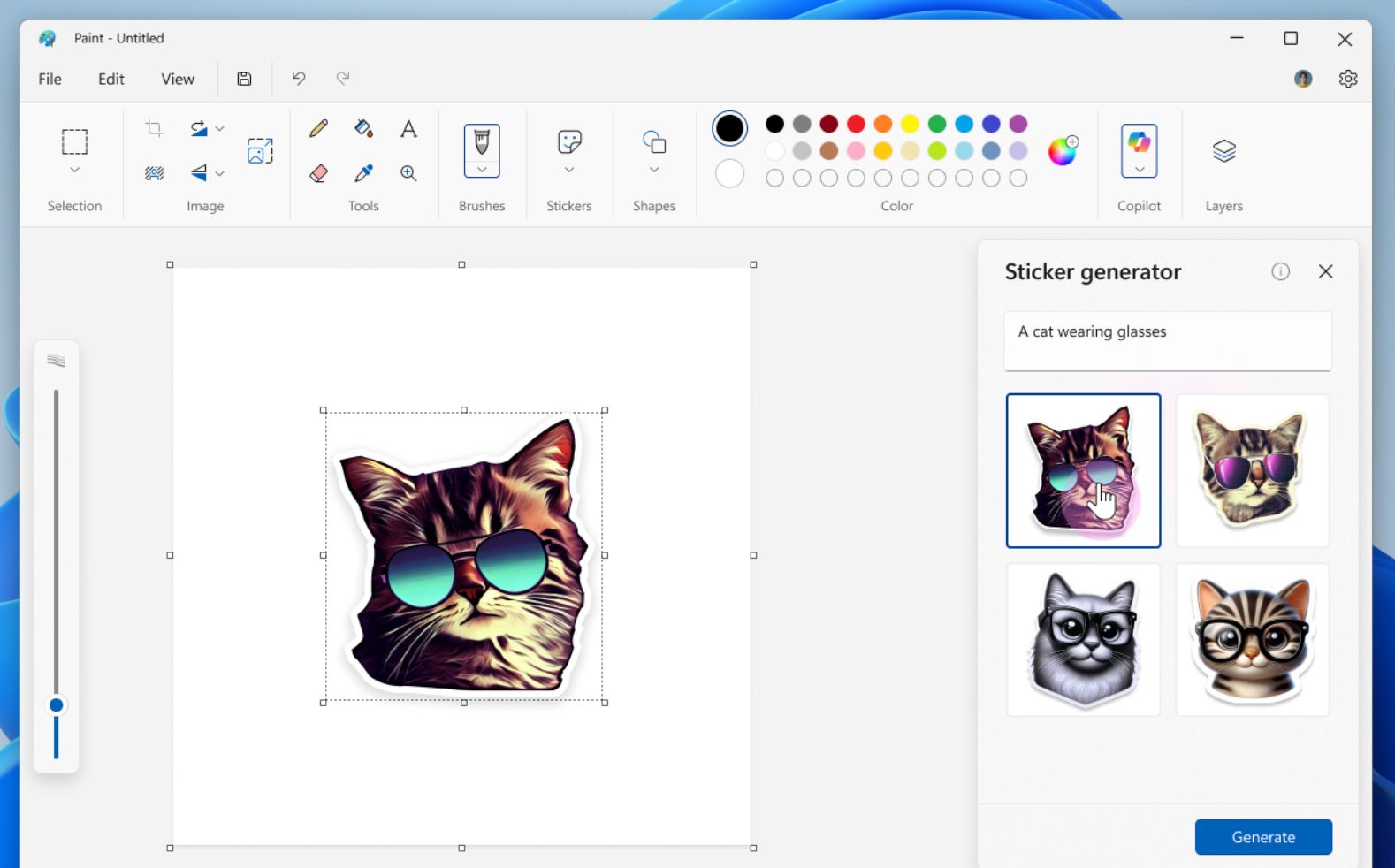
Task: Select the Fill bucket tool
Action: coord(363,129)
